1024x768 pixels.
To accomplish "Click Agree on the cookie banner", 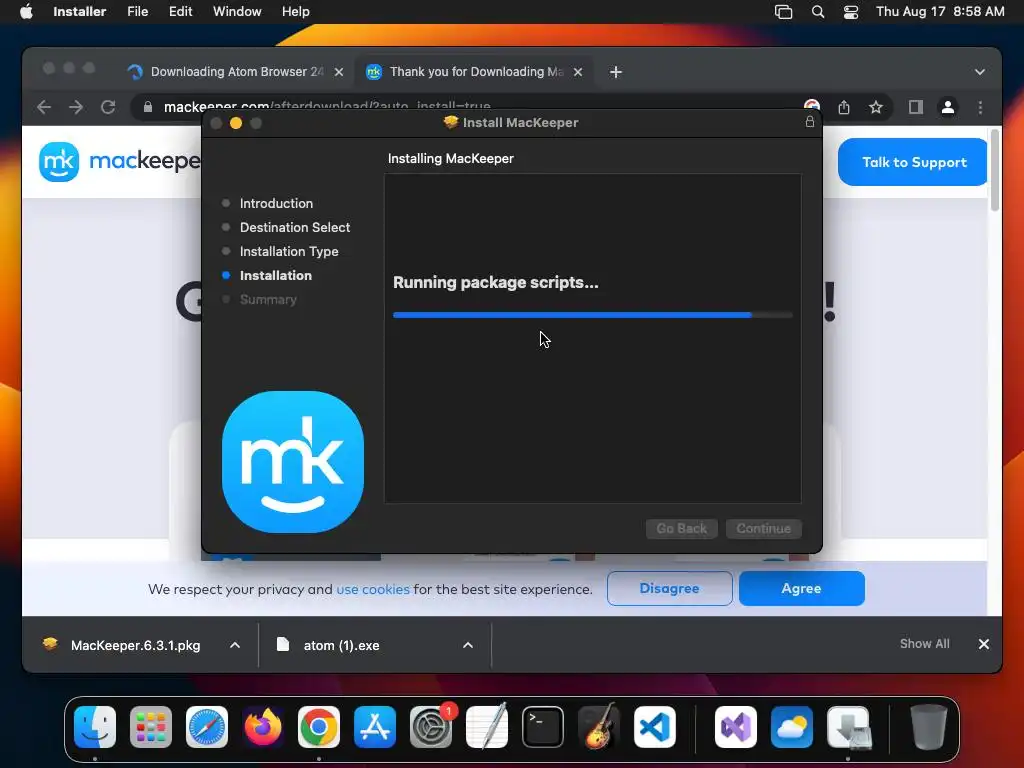I will click(x=801, y=588).
